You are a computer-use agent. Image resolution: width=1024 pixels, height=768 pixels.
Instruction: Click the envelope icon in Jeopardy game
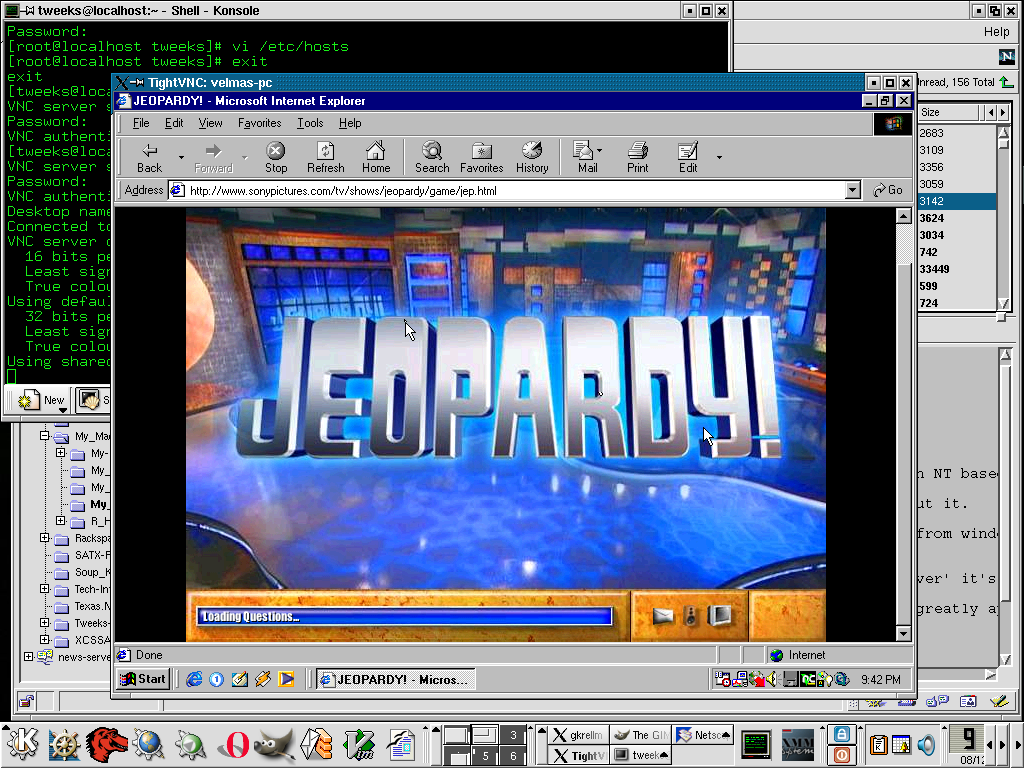click(662, 615)
